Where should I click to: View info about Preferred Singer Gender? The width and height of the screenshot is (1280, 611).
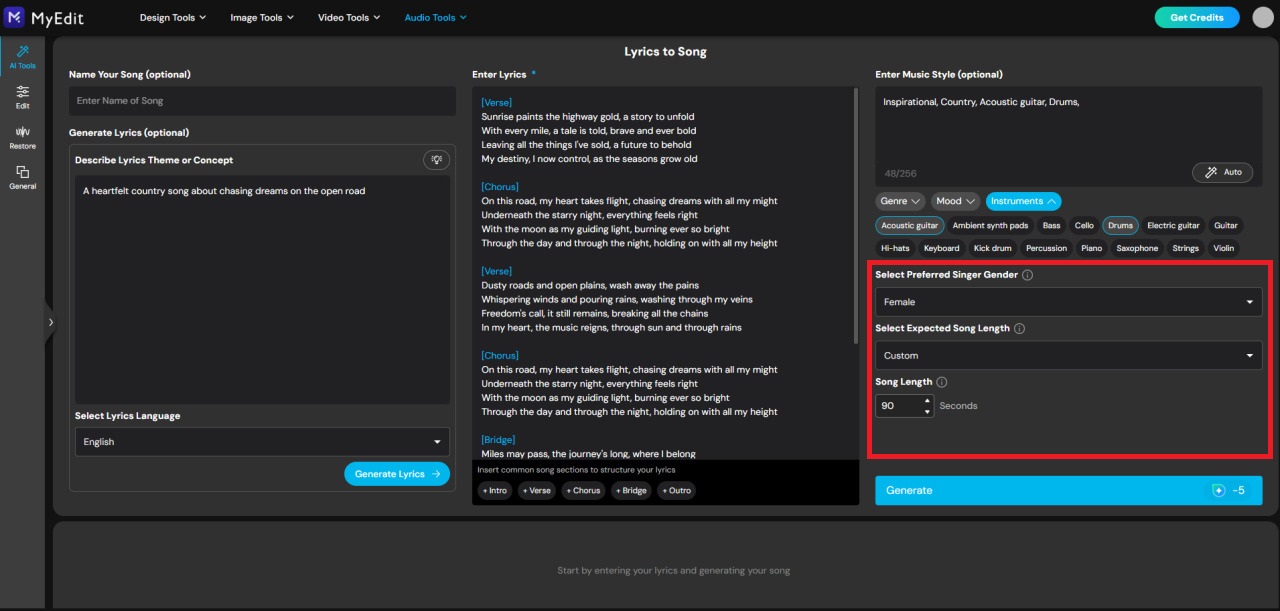[x=1029, y=274]
